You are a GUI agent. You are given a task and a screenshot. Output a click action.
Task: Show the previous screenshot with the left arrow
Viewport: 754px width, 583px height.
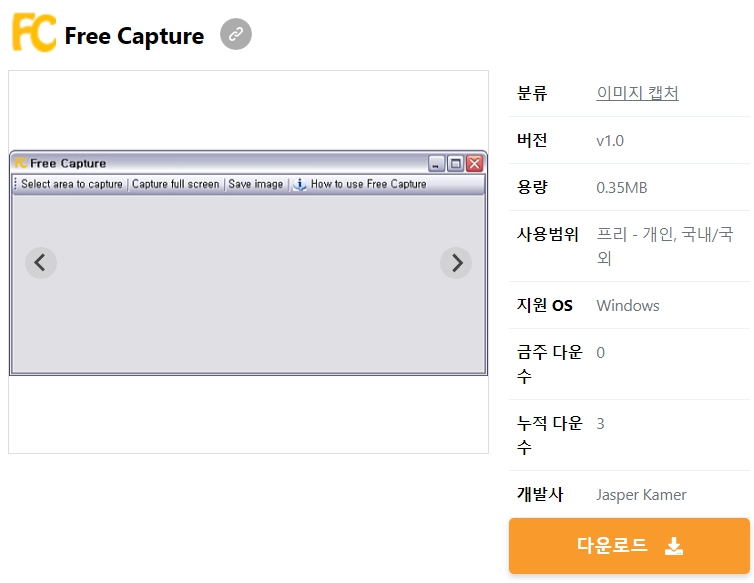(41, 263)
